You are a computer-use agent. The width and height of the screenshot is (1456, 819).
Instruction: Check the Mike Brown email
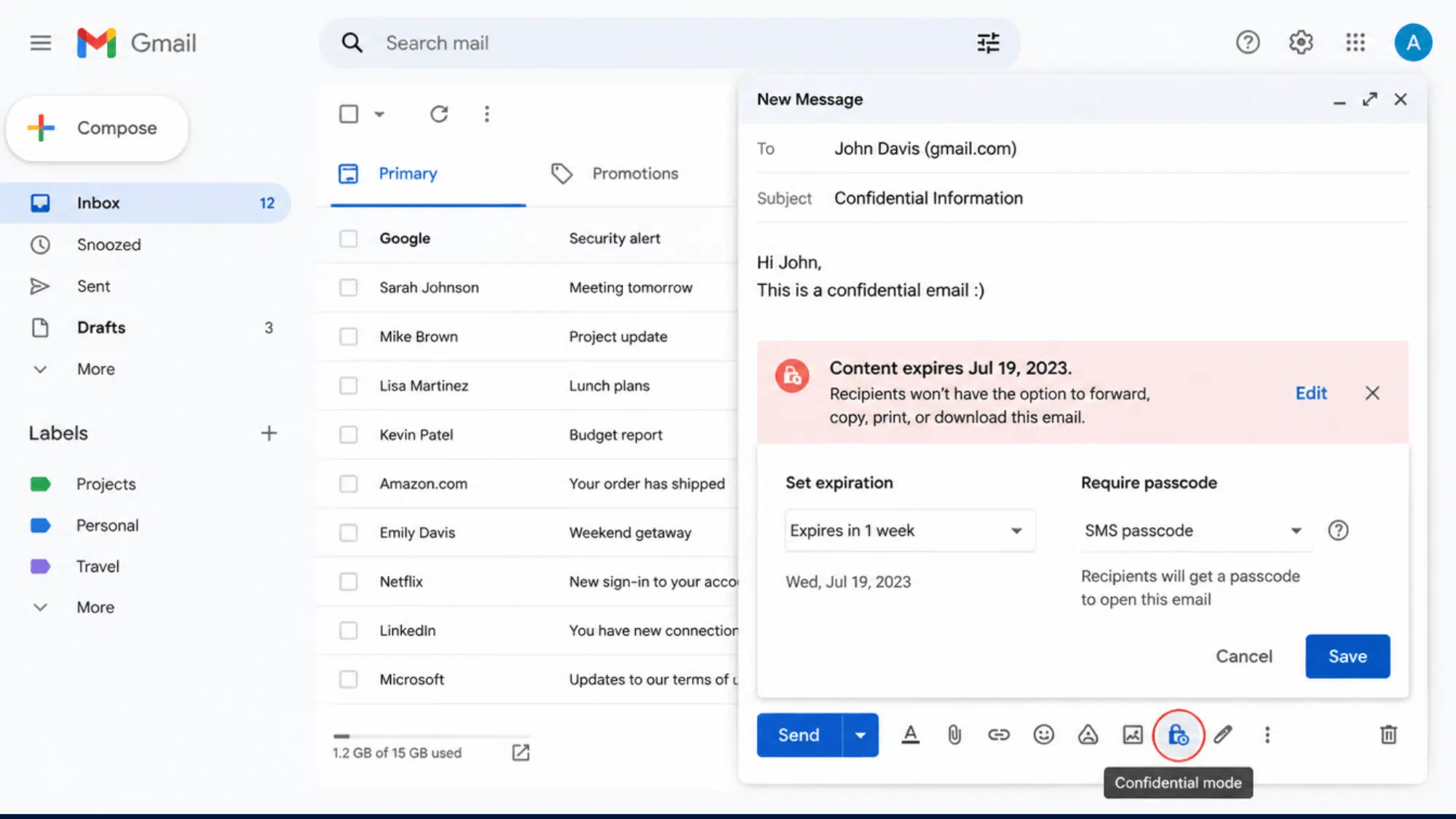(x=349, y=336)
